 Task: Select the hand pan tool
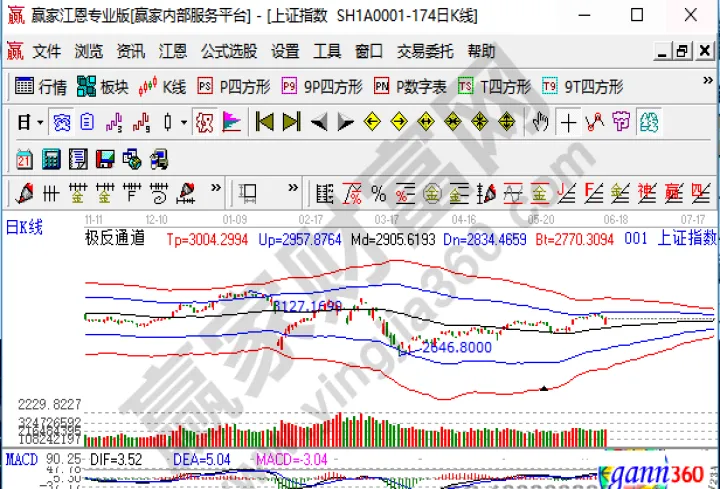tap(540, 123)
